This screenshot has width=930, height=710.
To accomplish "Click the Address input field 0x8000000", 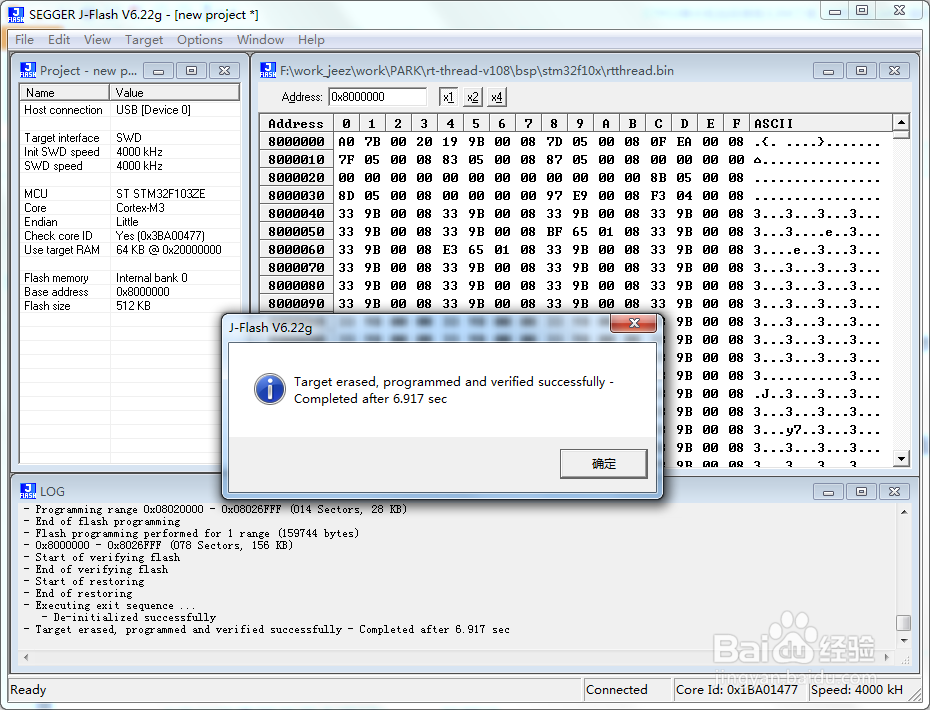I will click(x=377, y=97).
